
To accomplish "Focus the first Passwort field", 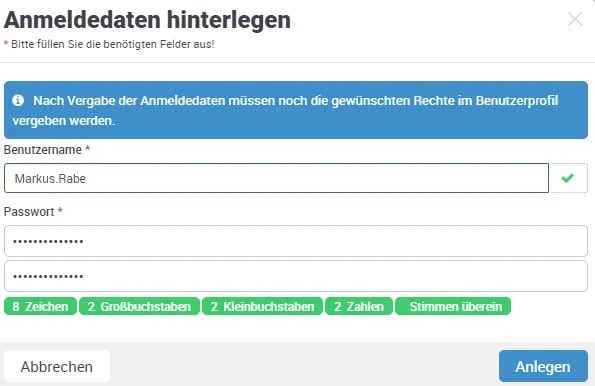I will (x=296, y=241).
